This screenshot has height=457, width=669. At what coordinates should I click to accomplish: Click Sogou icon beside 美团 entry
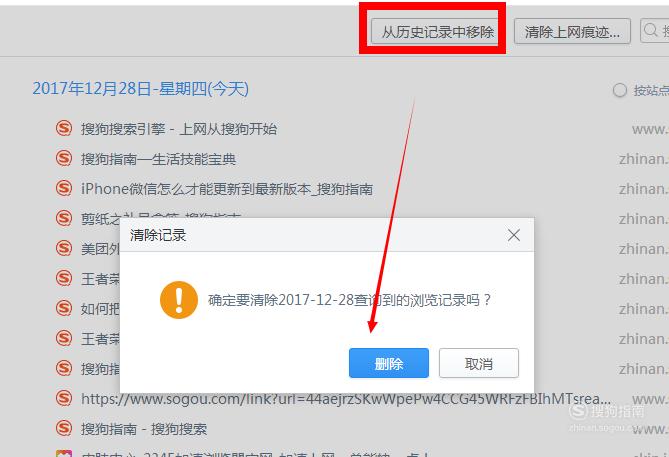64,248
